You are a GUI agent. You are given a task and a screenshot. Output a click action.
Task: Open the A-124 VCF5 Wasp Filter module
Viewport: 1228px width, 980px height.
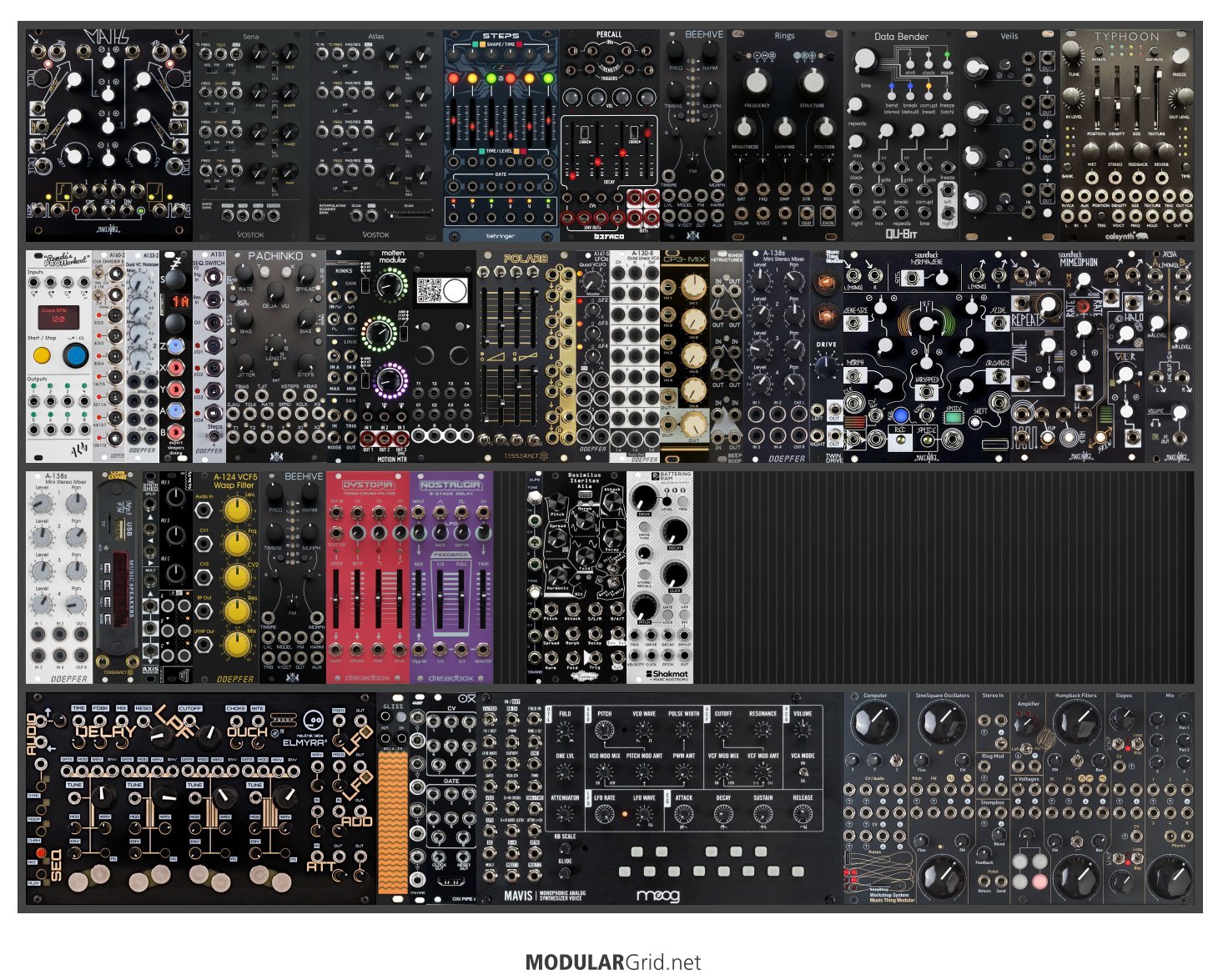(226, 577)
